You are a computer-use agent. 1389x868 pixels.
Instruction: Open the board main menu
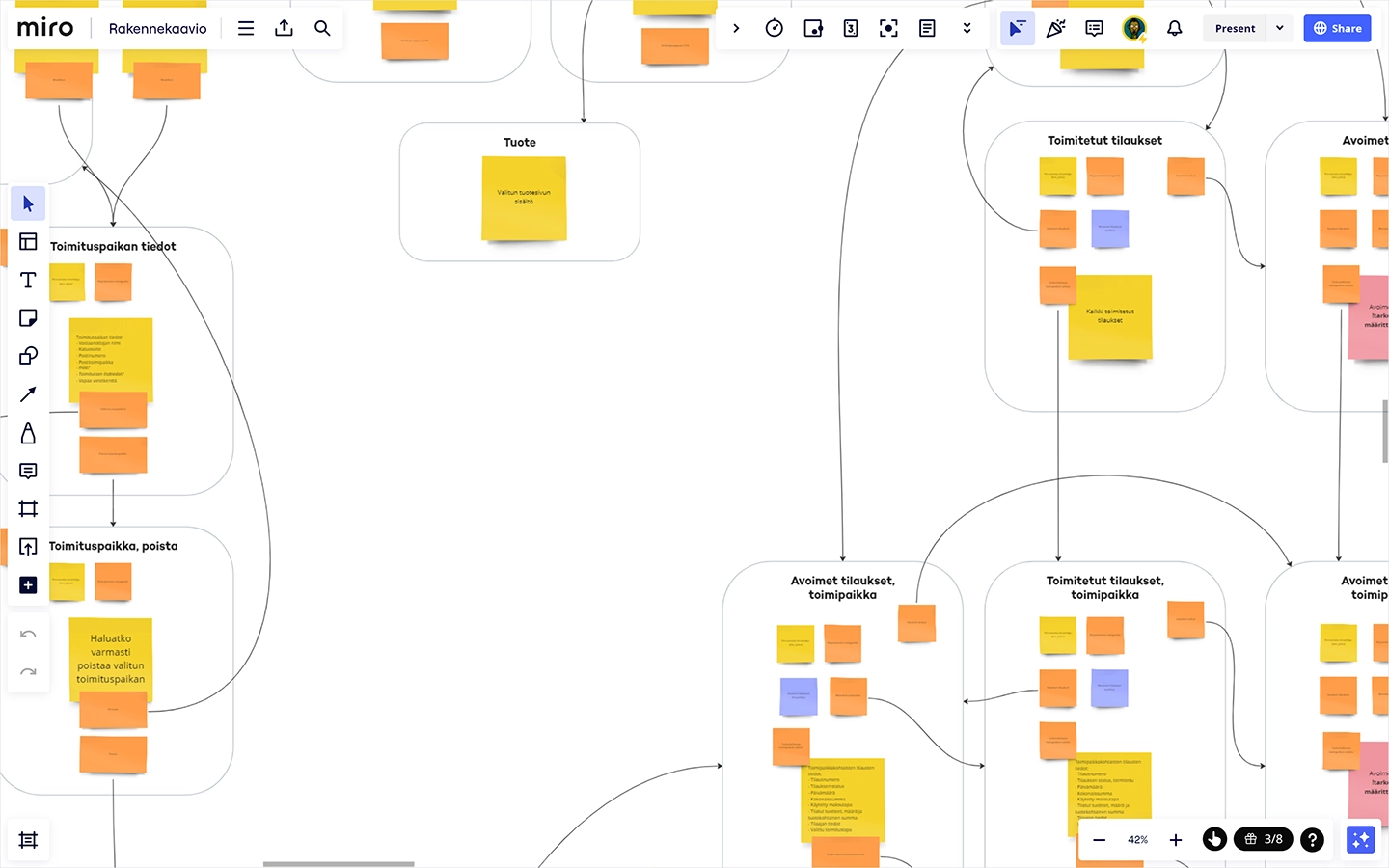click(x=246, y=28)
